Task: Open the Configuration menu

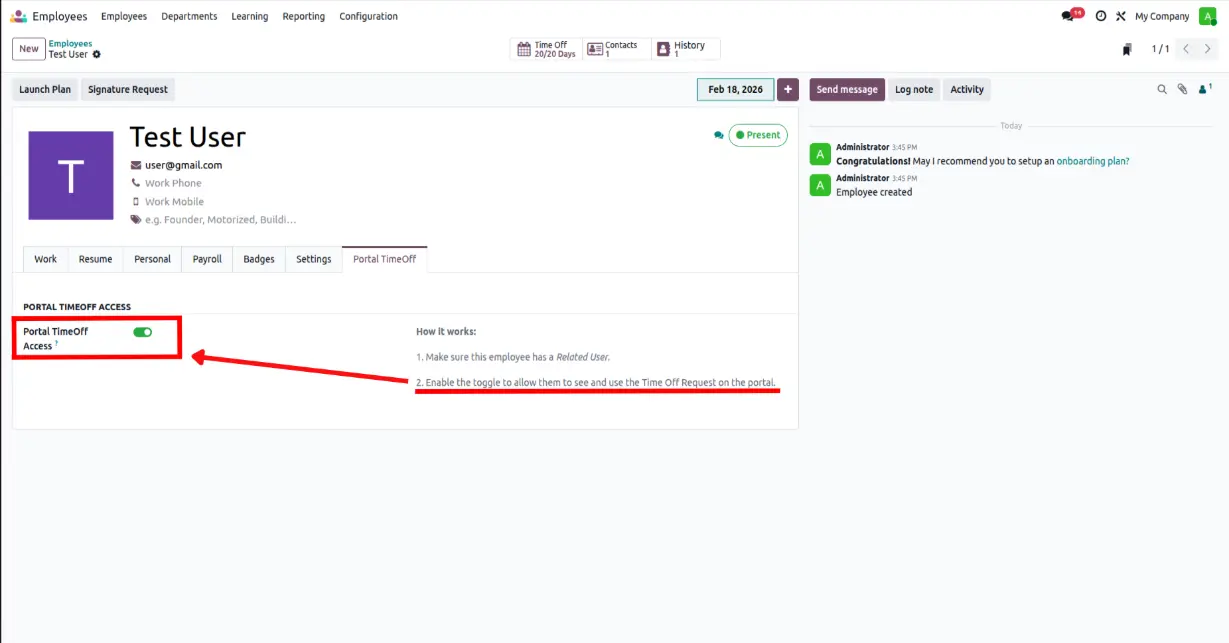Action: coord(368,16)
